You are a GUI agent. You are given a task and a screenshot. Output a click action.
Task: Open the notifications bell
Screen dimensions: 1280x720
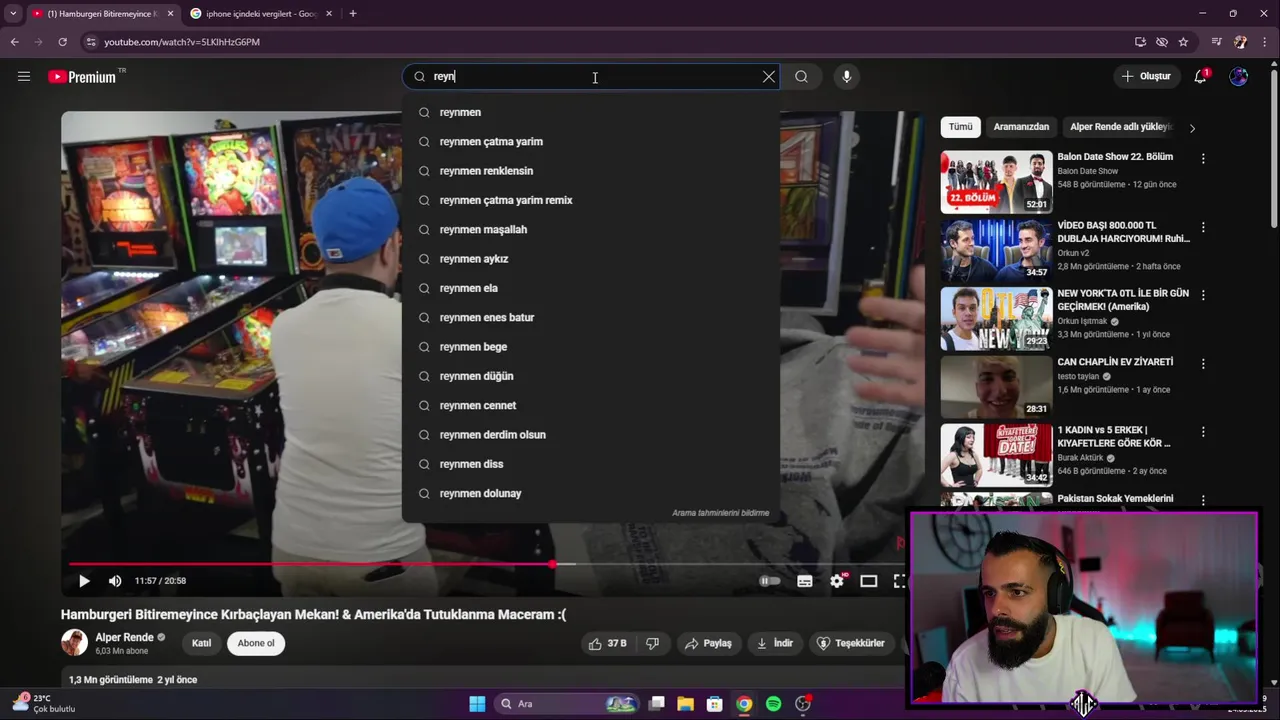pos(1201,76)
